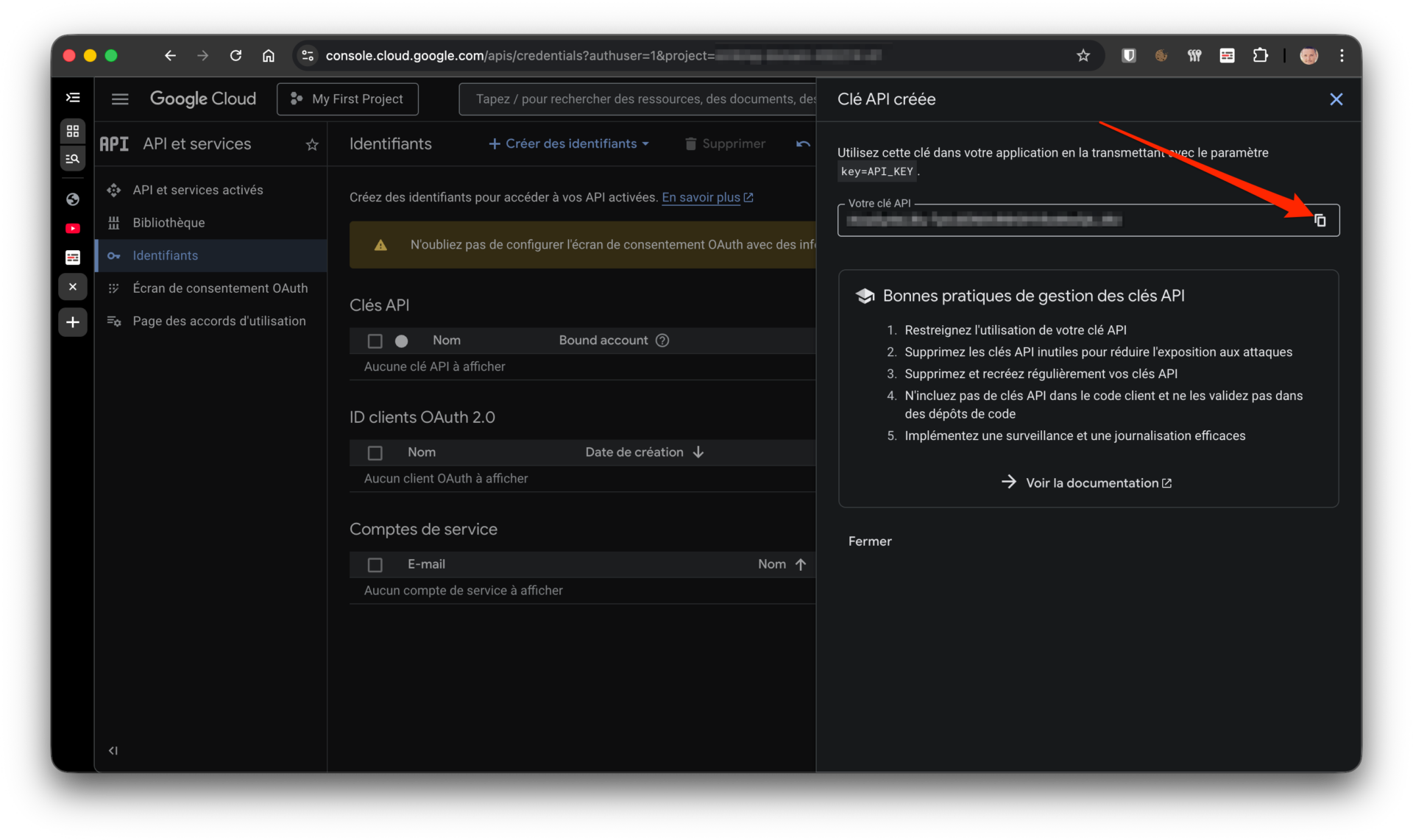The image size is (1413, 840).
Task: Close the current tab with X in sidebar
Action: click(73, 287)
